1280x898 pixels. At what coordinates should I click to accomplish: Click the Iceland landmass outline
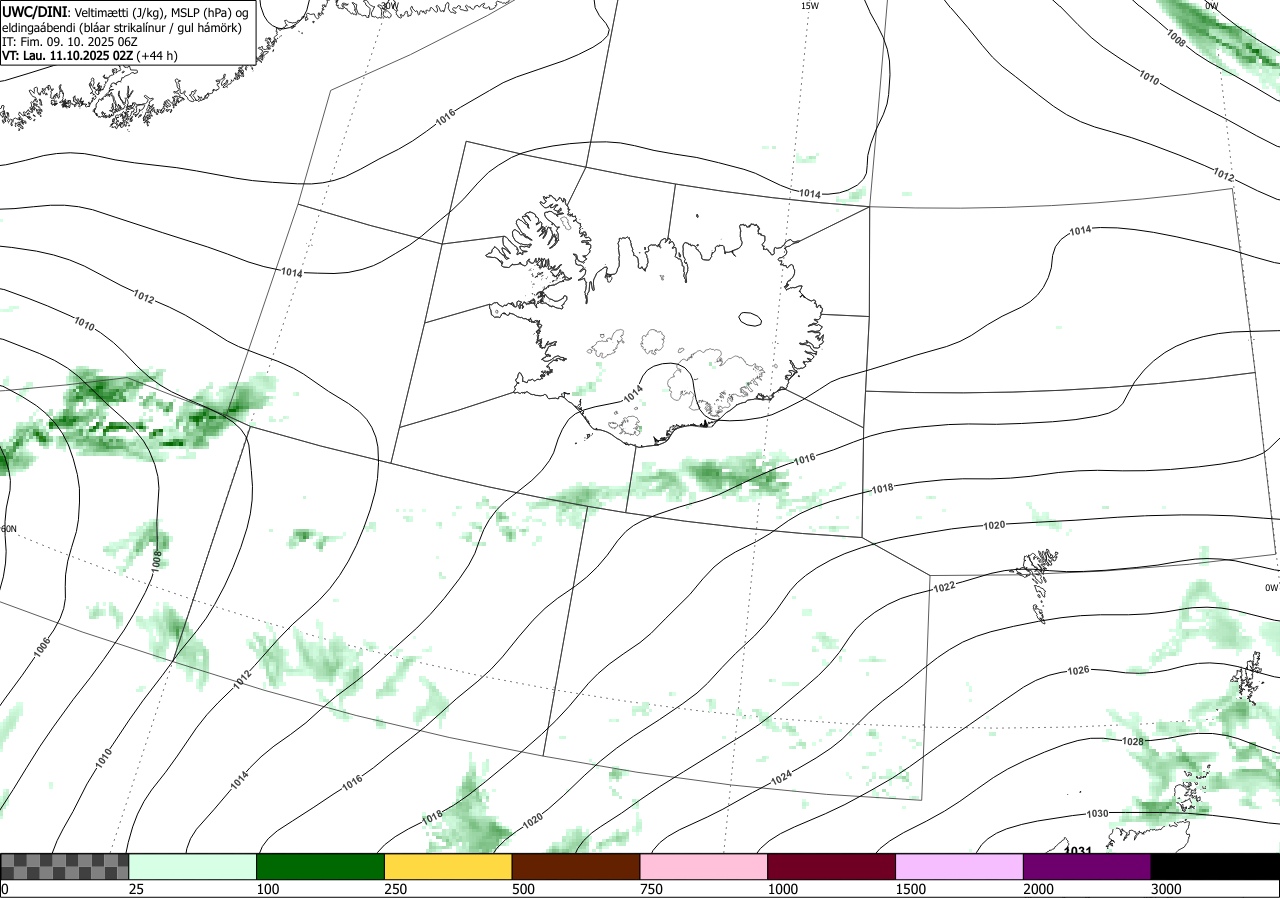tap(657, 320)
